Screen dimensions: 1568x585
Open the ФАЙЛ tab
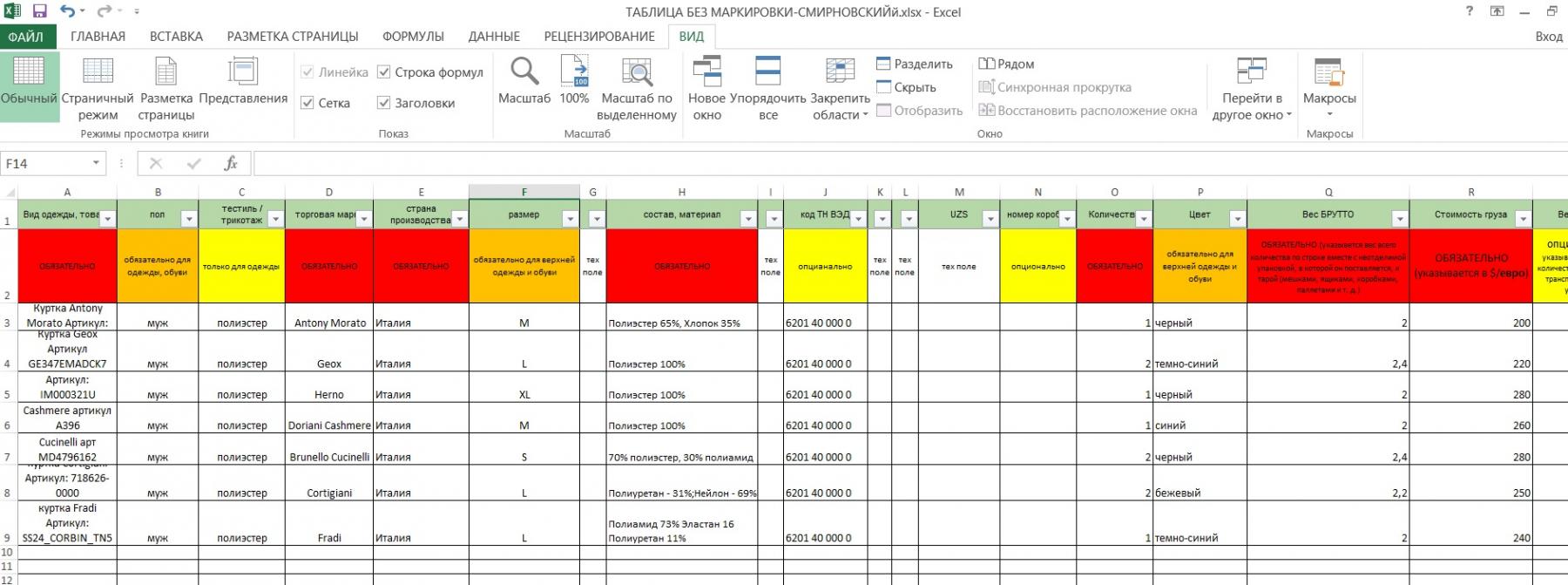(26, 37)
